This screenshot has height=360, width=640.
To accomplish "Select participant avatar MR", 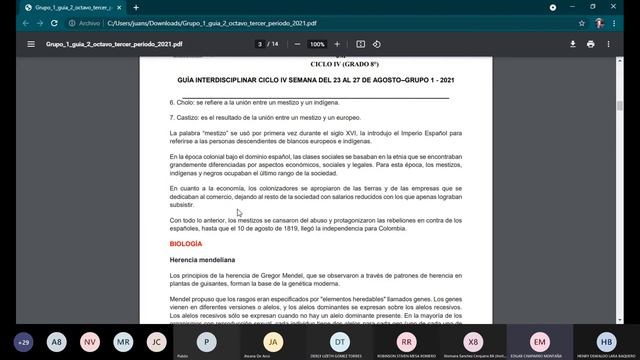I will pyautogui.click(x=123, y=342).
